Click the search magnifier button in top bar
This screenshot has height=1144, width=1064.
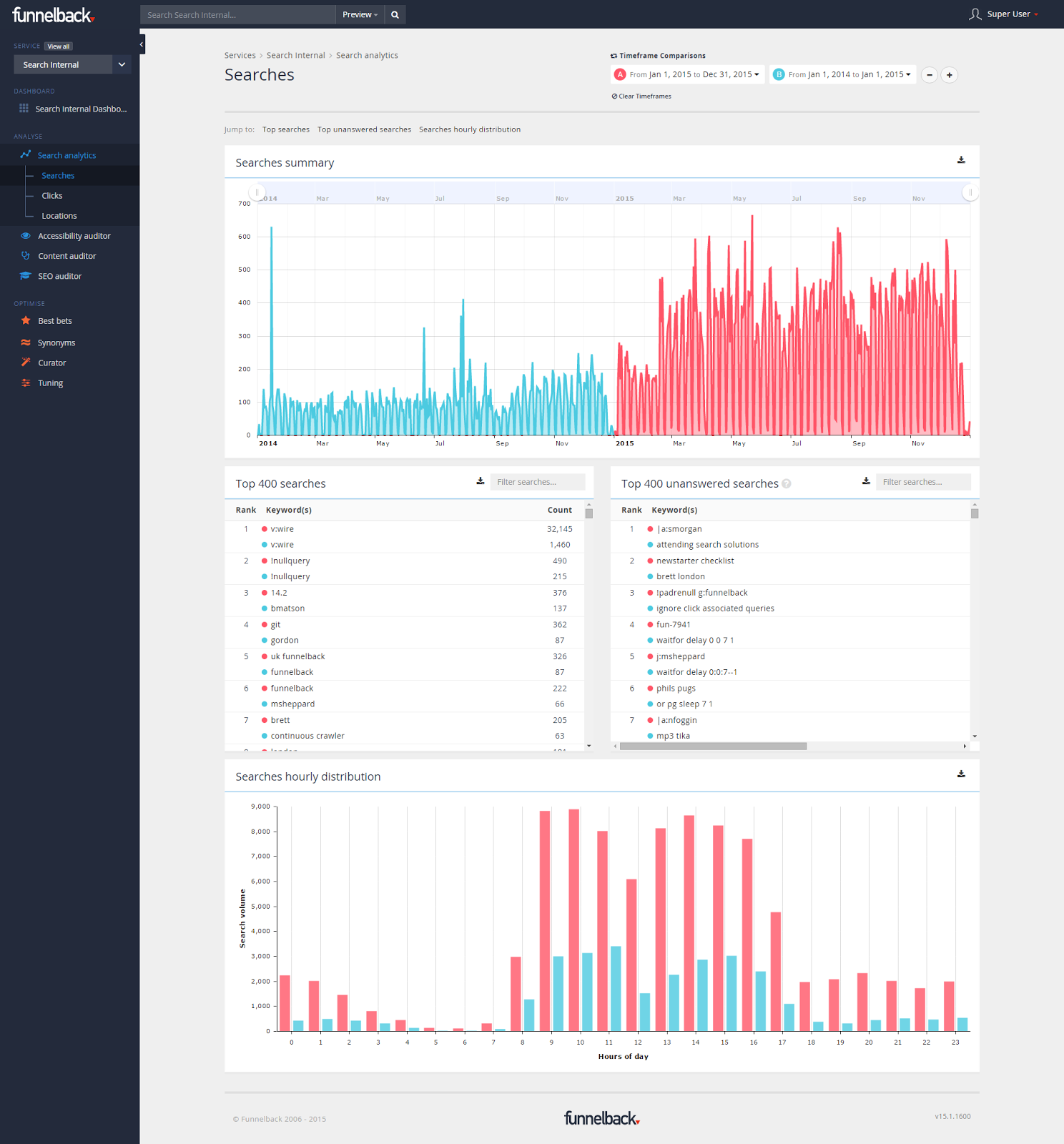pos(395,14)
